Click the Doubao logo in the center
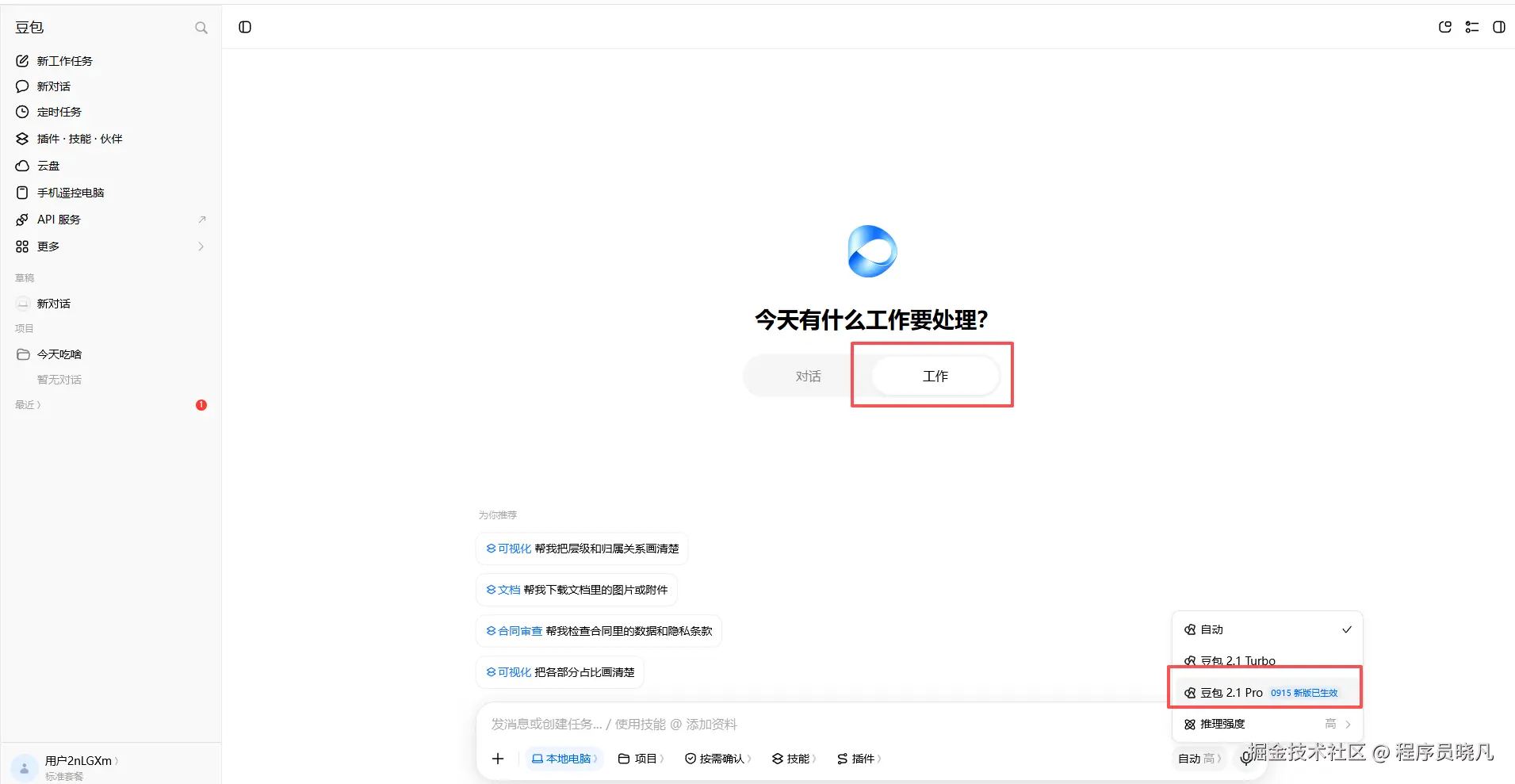The image size is (1515, 784). 872,251
